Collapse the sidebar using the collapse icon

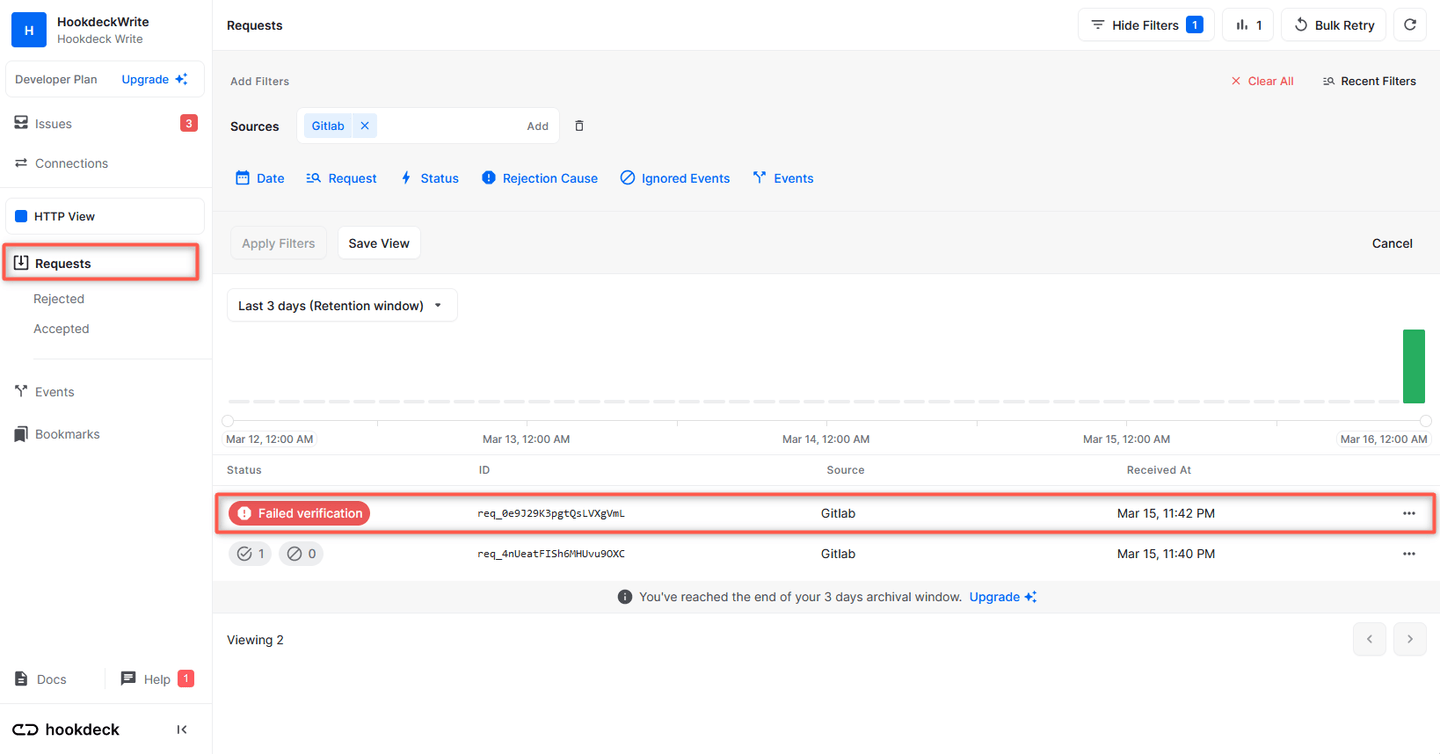pos(181,729)
